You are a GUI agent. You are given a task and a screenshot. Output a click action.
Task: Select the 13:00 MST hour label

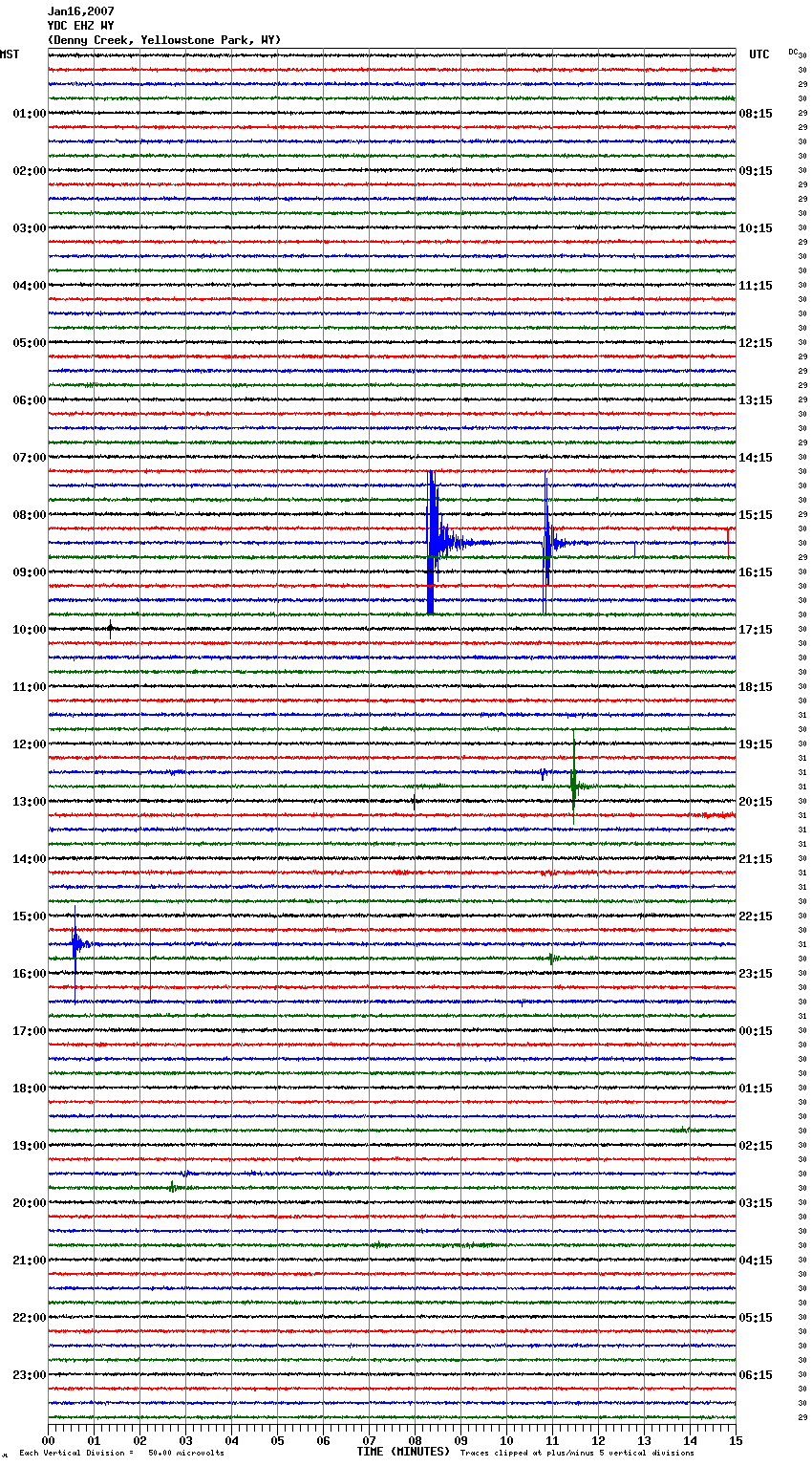[30, 802]
